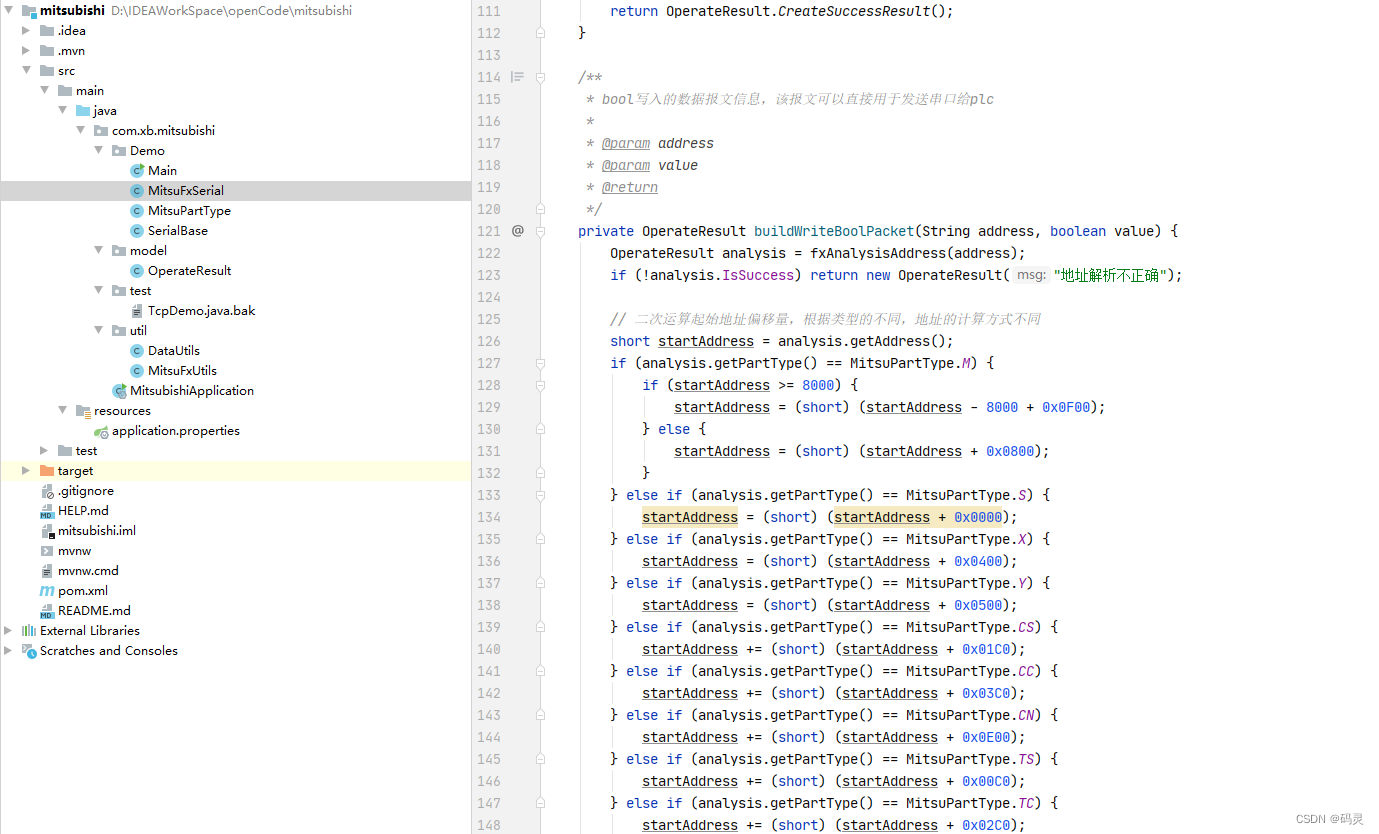Image resolution: width=1379 pixels, height=834 pixels.
Task: Open OperateResult class
Action: tap(189, 271)
